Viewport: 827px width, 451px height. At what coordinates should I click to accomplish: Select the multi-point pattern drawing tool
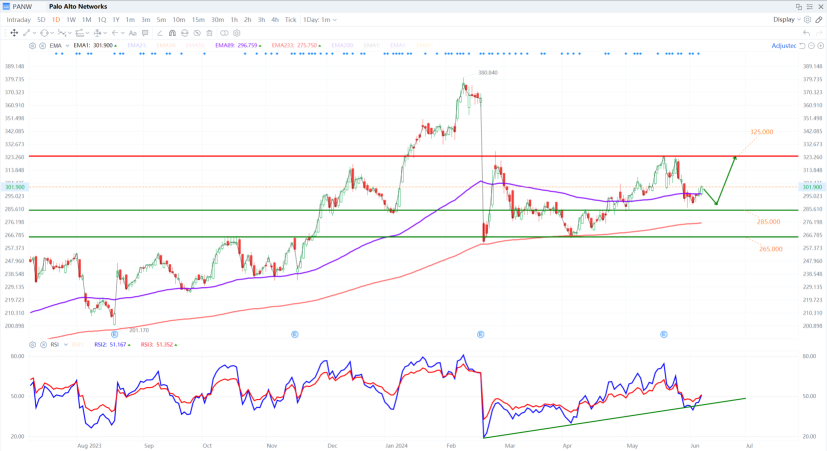62,33
